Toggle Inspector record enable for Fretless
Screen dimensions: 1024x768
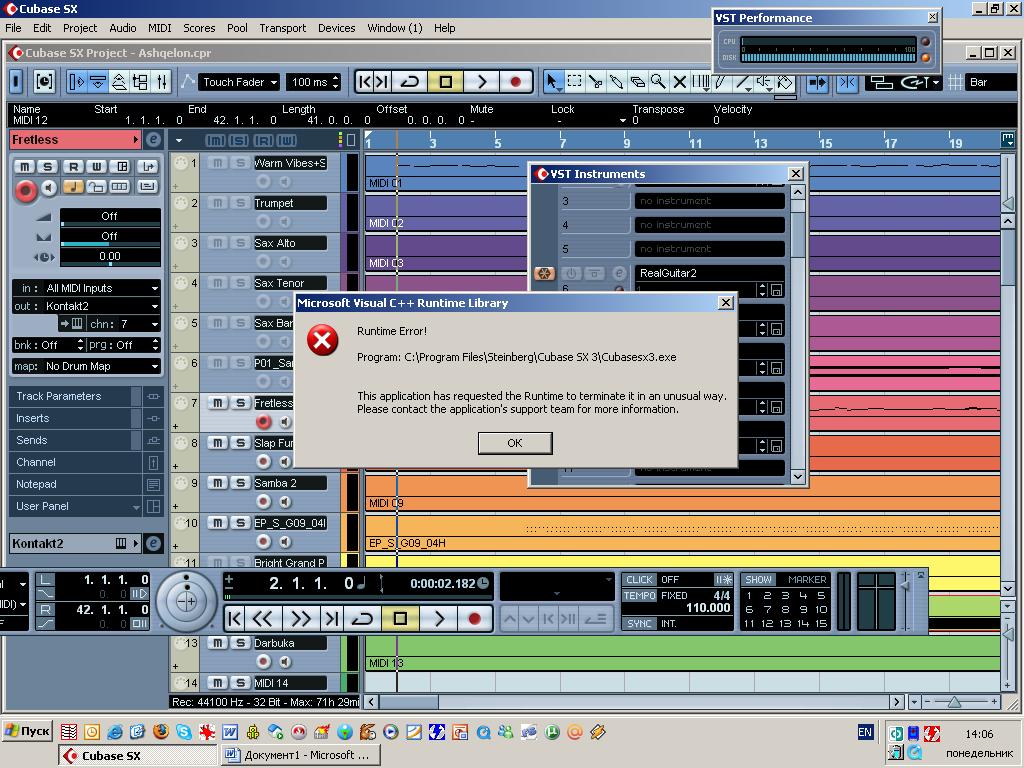tap(25, 191)
